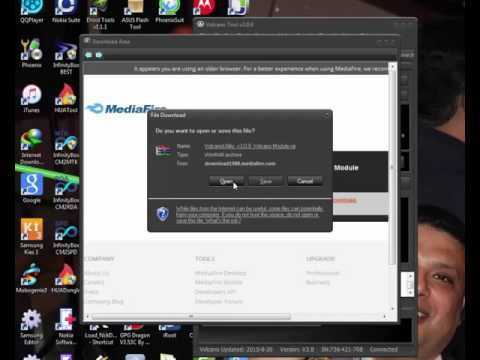Open the Google desktop icon
Image resolution: width=480 pixels, height=360 pixels.
pos(31,188)
